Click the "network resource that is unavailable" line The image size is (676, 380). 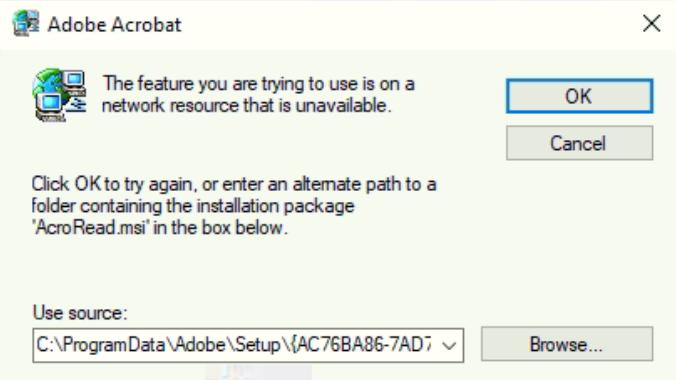[x=247, y=105]
